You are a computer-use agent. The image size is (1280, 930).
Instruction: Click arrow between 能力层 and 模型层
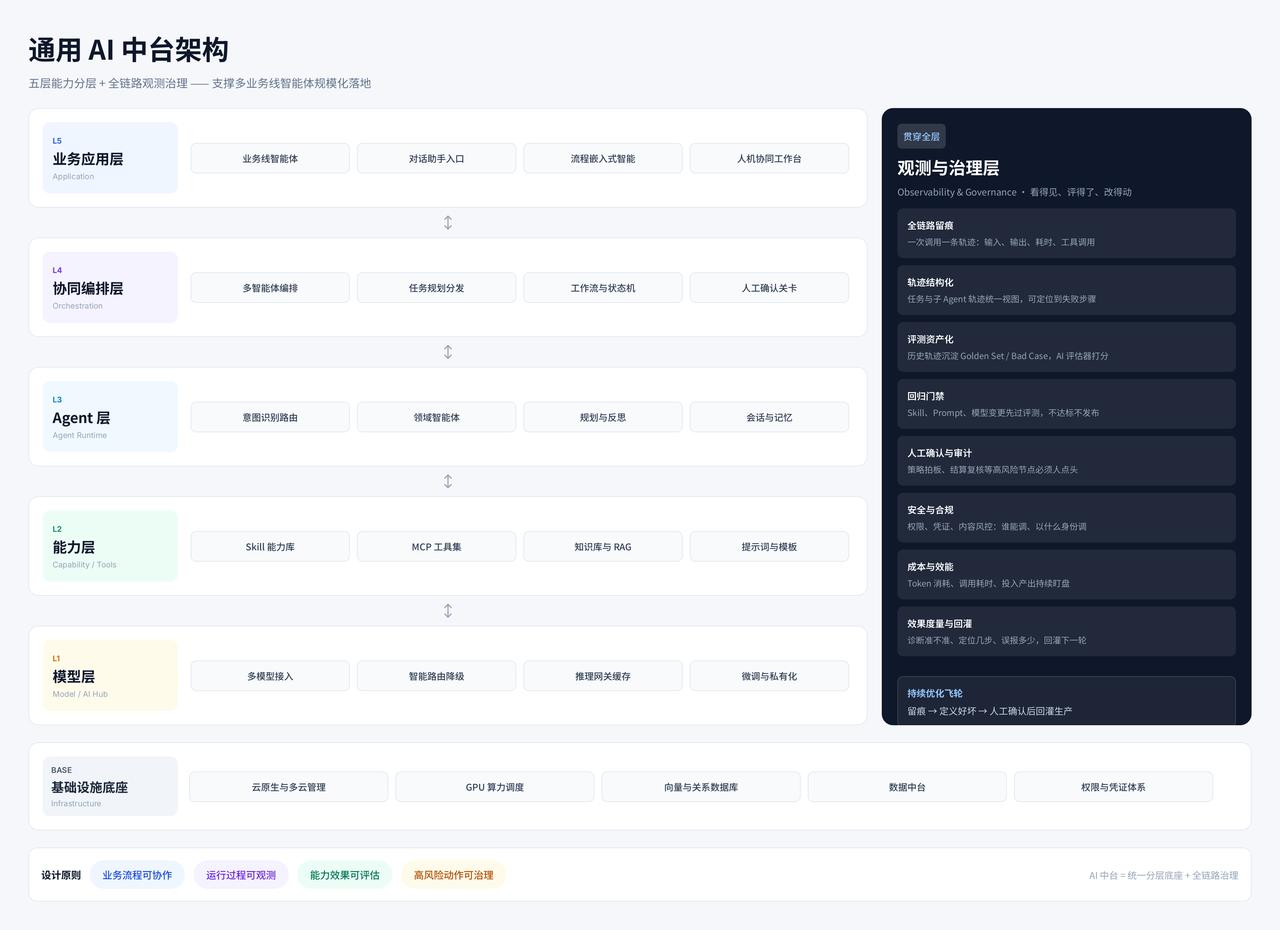pyautogui.click(x=448, y=611)
